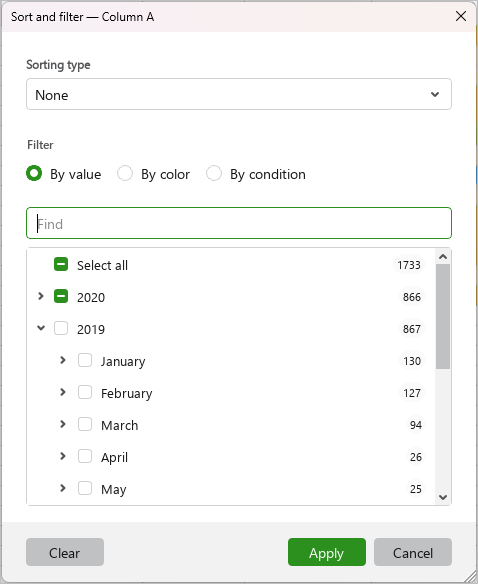Viewport: 478px width, 584px height.
Task: Click the Sorting type label
Action: point(58,65)
